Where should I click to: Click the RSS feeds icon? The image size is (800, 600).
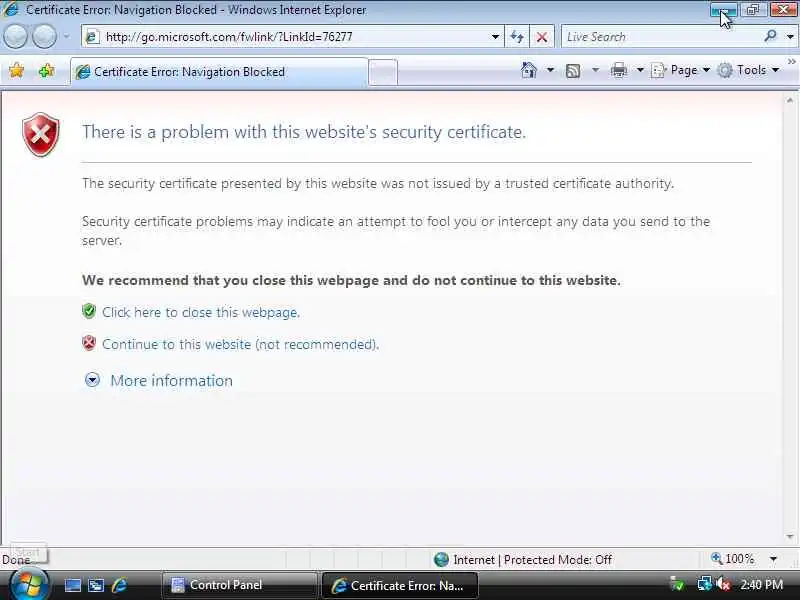click(x=573, y=70)
